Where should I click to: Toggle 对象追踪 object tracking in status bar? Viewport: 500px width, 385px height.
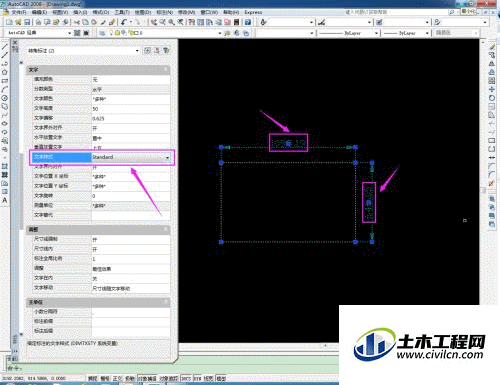coord(169,379)
